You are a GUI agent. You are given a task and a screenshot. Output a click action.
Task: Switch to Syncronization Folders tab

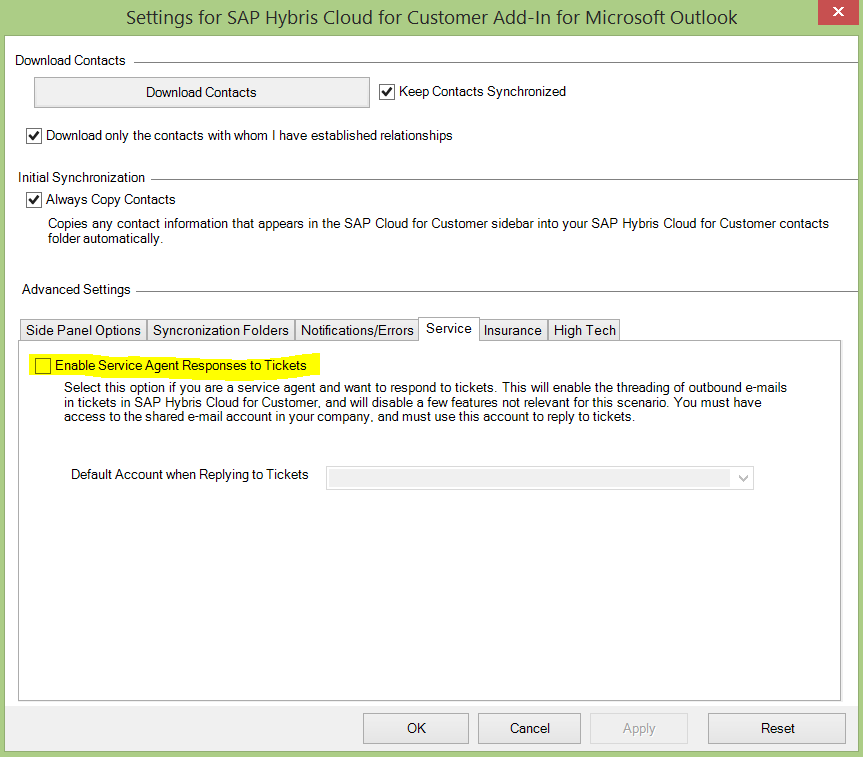tap(221, 330)
